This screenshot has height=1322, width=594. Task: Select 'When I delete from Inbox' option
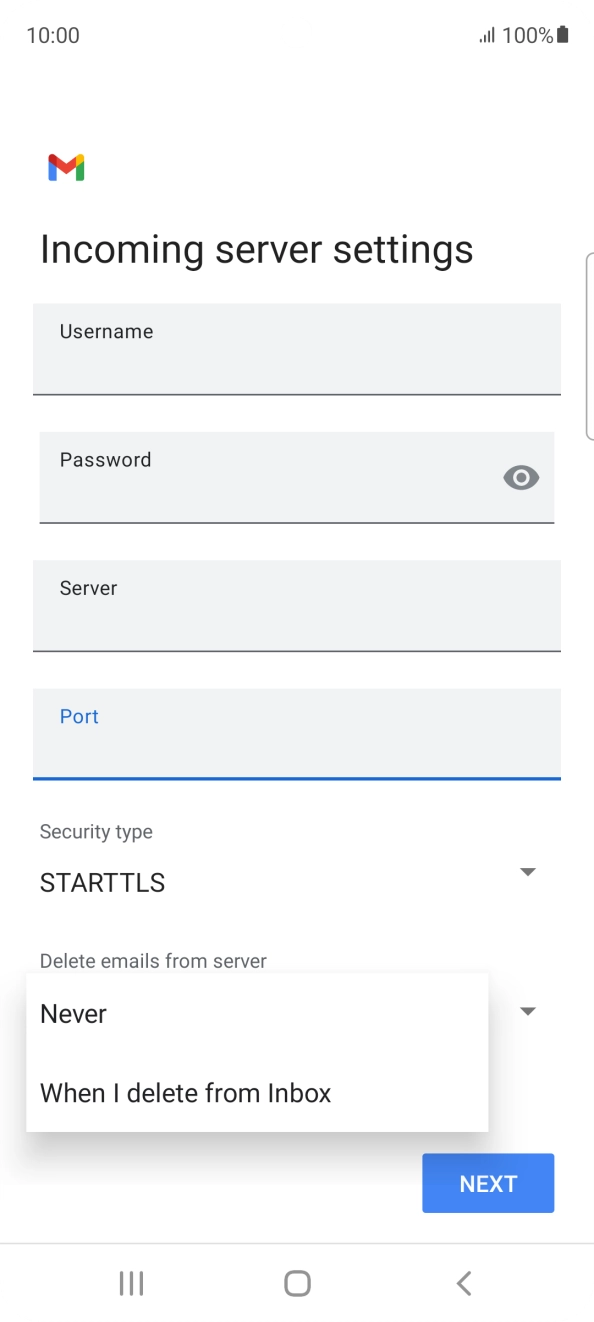[185, 1092]
